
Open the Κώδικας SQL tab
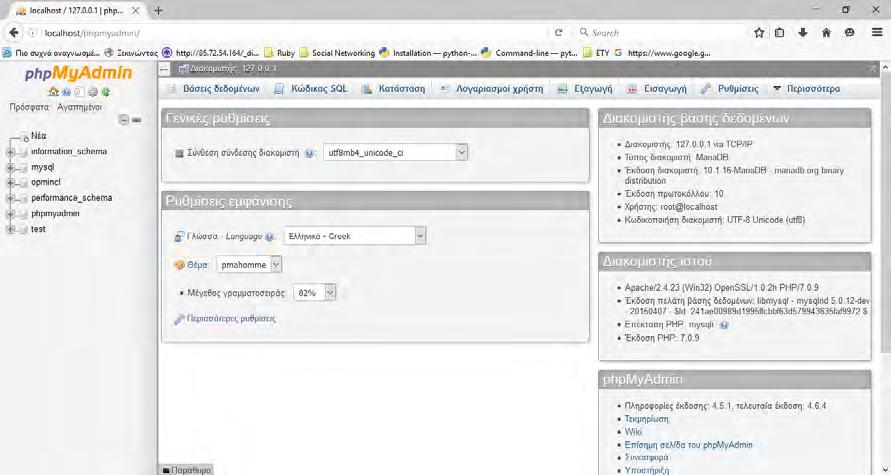tap(311, 89)
